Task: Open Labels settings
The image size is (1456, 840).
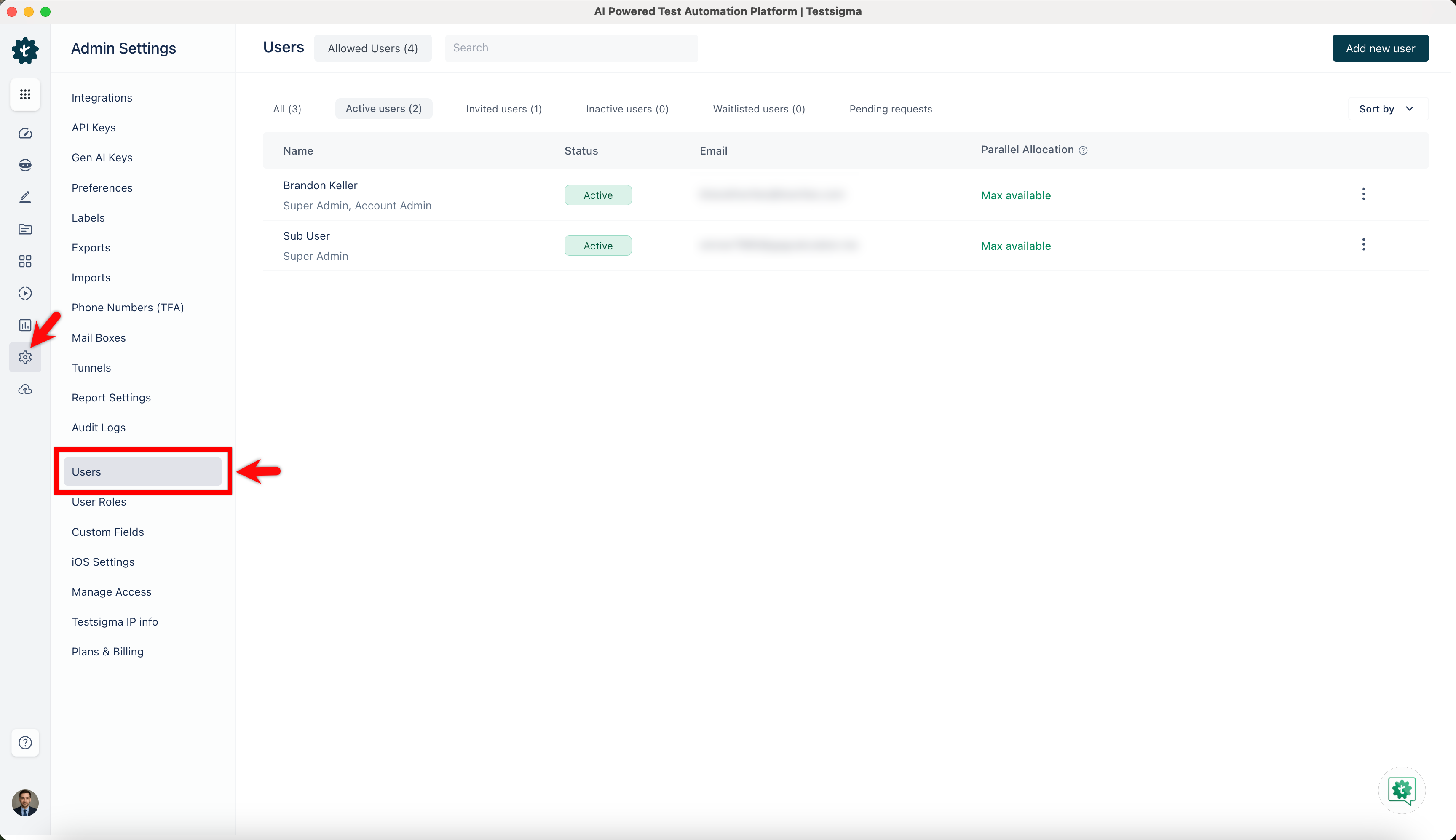Action: click(x=88, y=217)
